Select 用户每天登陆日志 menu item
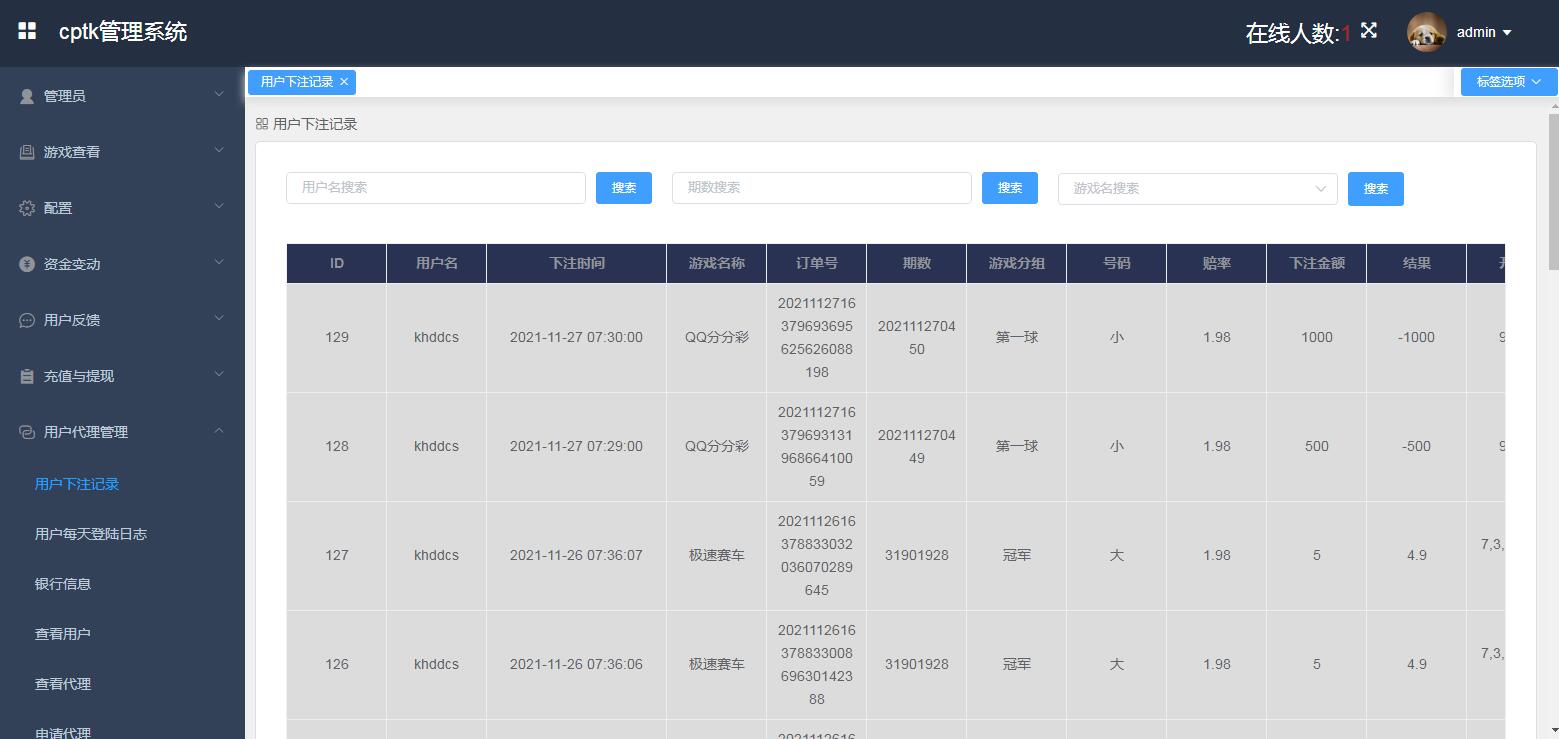This screenshot has height=739, width=1559. click(x=90, y=534)
